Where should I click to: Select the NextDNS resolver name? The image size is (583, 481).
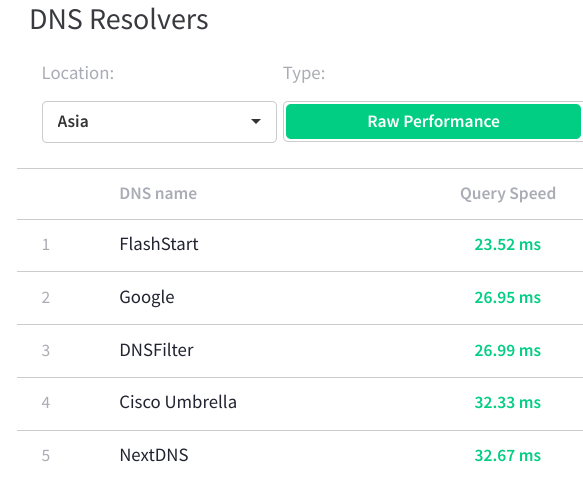[154, 455]
